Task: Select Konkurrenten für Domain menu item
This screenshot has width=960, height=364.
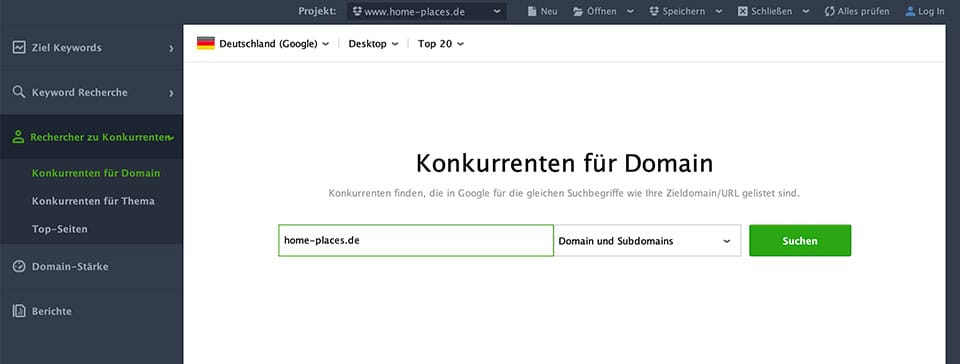Action: [x=96, y=173]
